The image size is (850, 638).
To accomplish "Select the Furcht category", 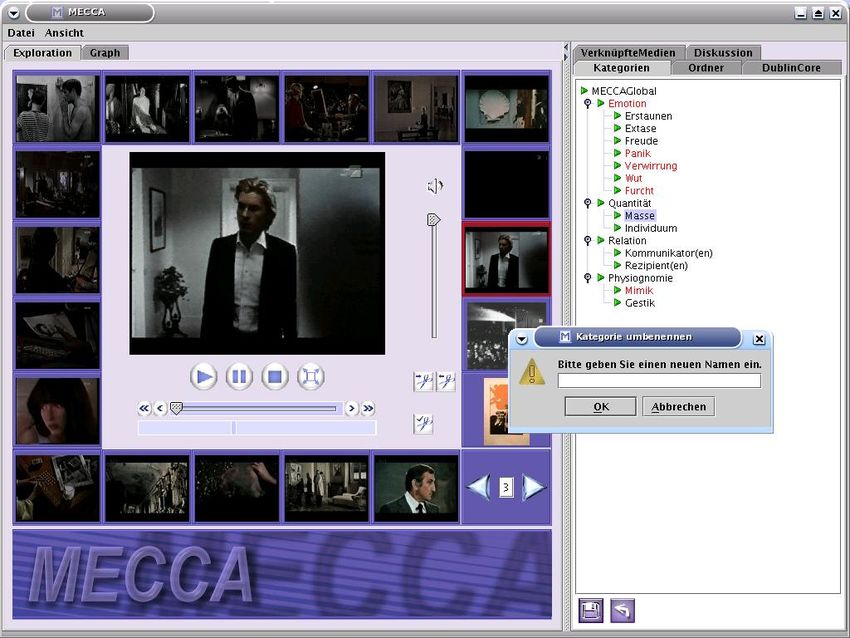I will coord(639,190).
